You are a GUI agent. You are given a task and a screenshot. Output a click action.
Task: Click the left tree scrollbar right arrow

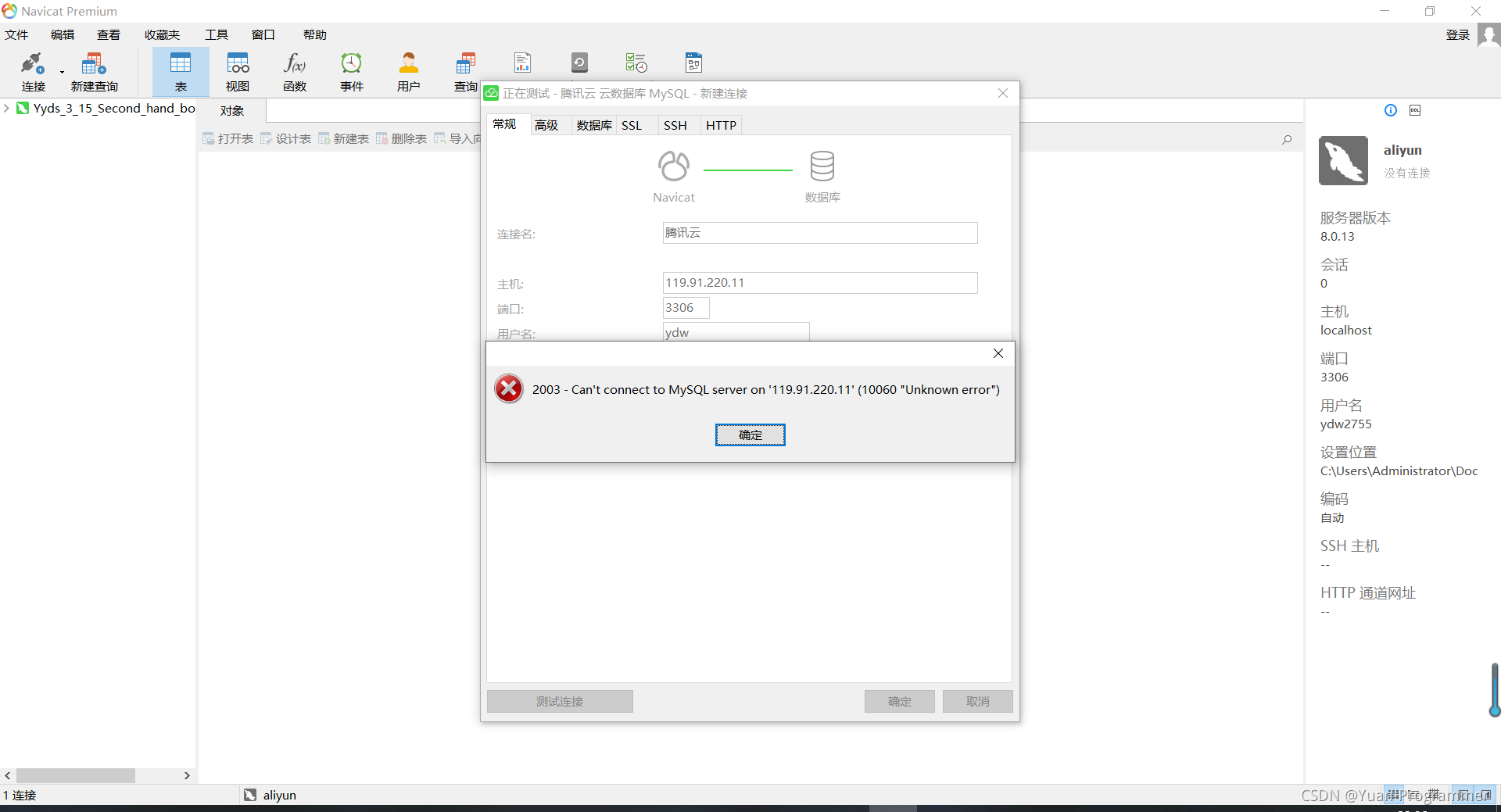[187, 775]
